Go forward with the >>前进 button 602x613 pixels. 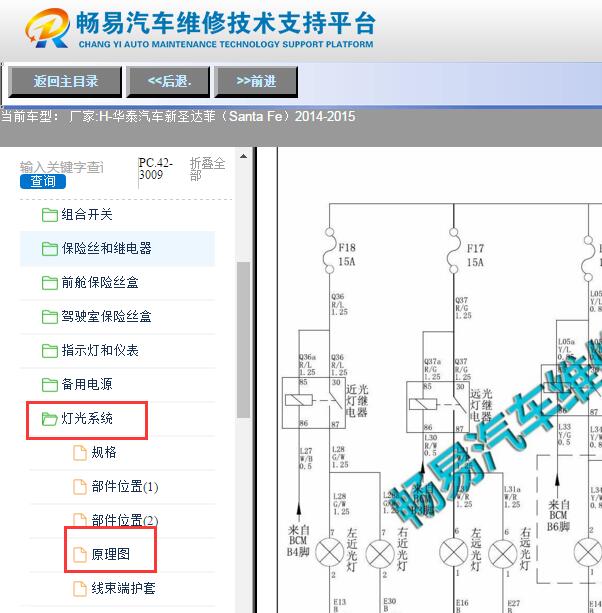coord(256,81)
